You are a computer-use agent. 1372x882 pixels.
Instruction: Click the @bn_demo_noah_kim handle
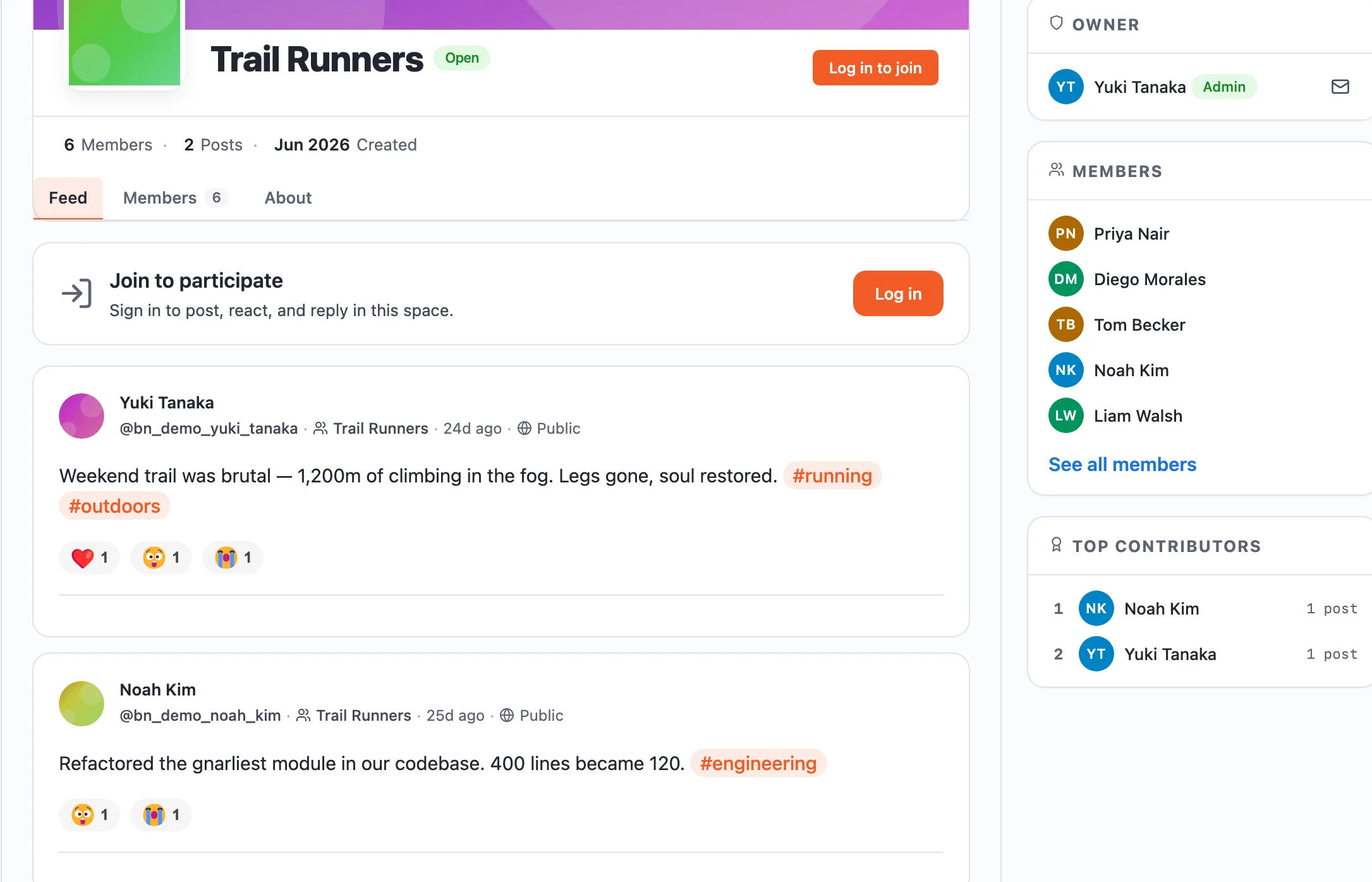pyautogui.click(x=200, y=715)
